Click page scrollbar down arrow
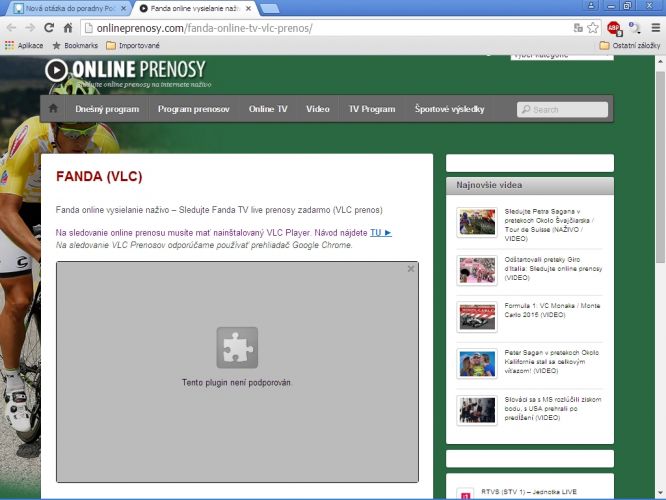Screen dimensions: 666x500 (660, 493)
